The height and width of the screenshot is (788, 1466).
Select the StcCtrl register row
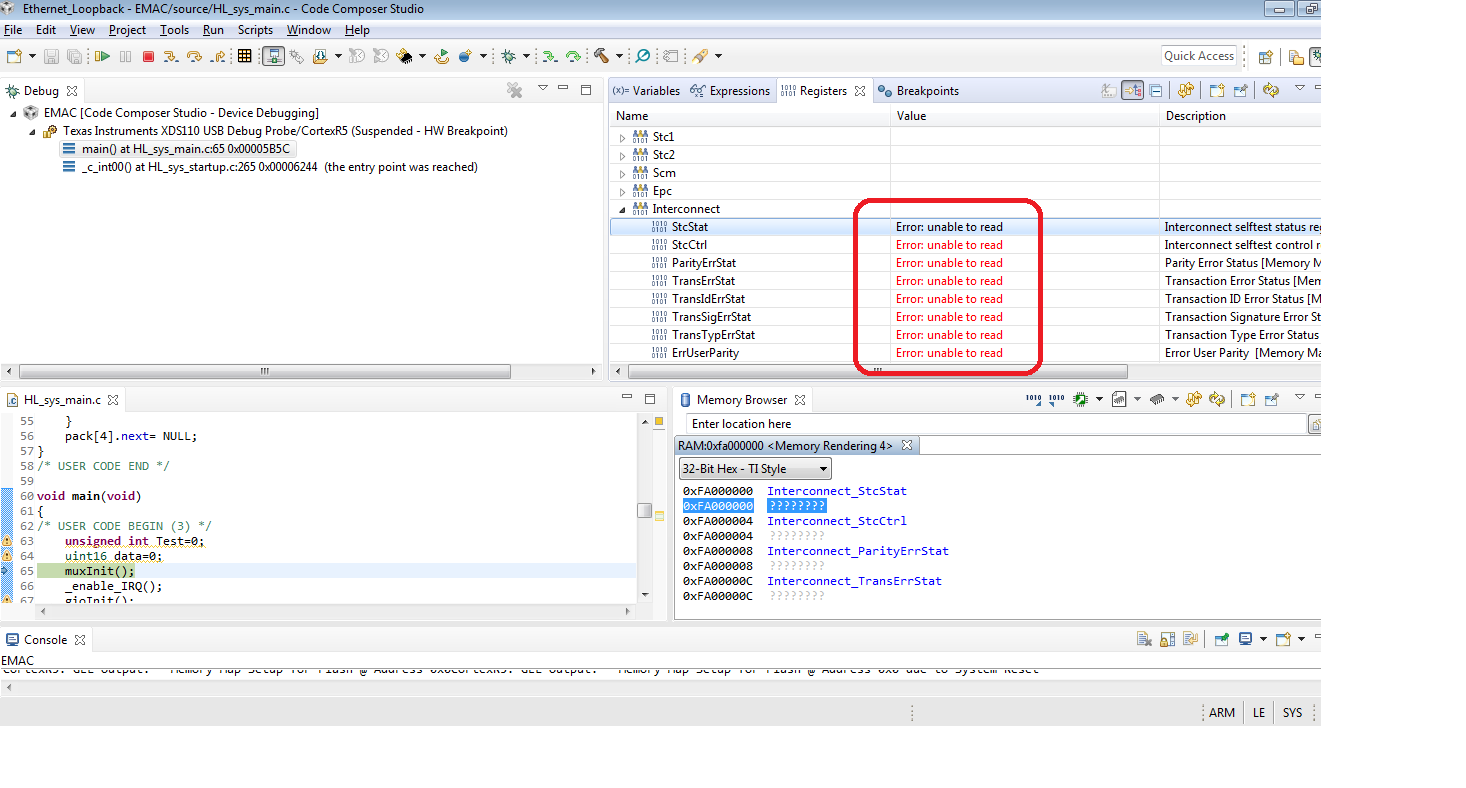tap(965, 245)
